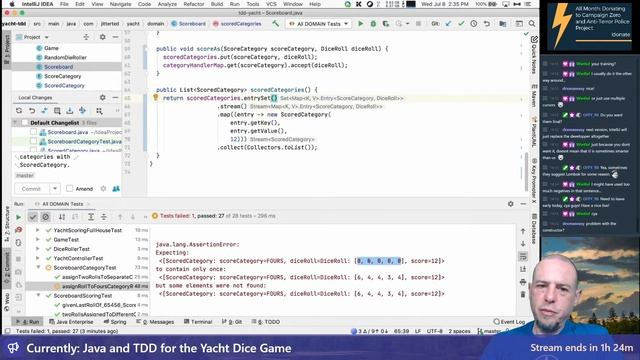The height and width of the screenshot is (360, 640).
Task: Click Git update project blue arrow
Action: [x=448, y=24]
